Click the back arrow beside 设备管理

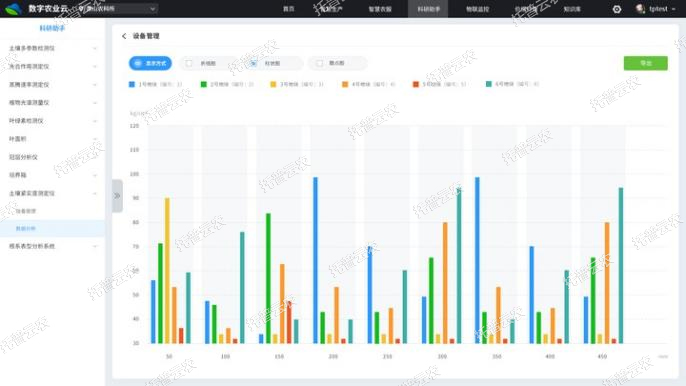click(124, 36)
